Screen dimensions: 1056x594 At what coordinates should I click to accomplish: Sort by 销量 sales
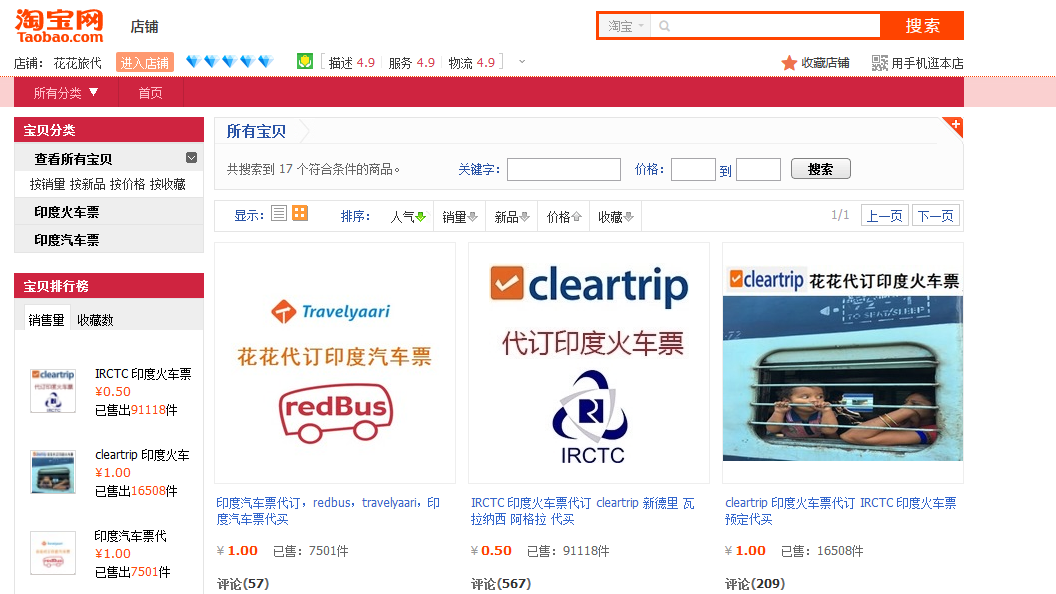[x=460, y=217]
